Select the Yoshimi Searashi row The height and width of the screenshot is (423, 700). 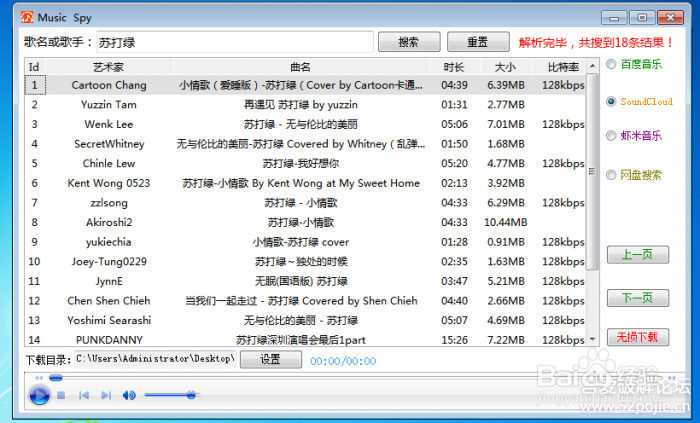pos(305,320)
